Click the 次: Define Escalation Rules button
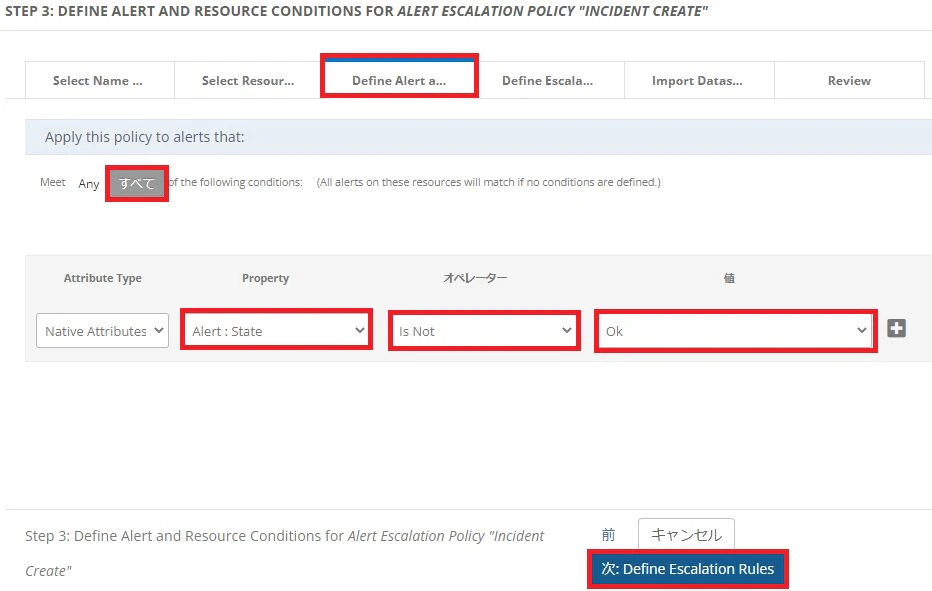This screenshot has height=591, width=932. pyautogui.click(x=688, y=569)
